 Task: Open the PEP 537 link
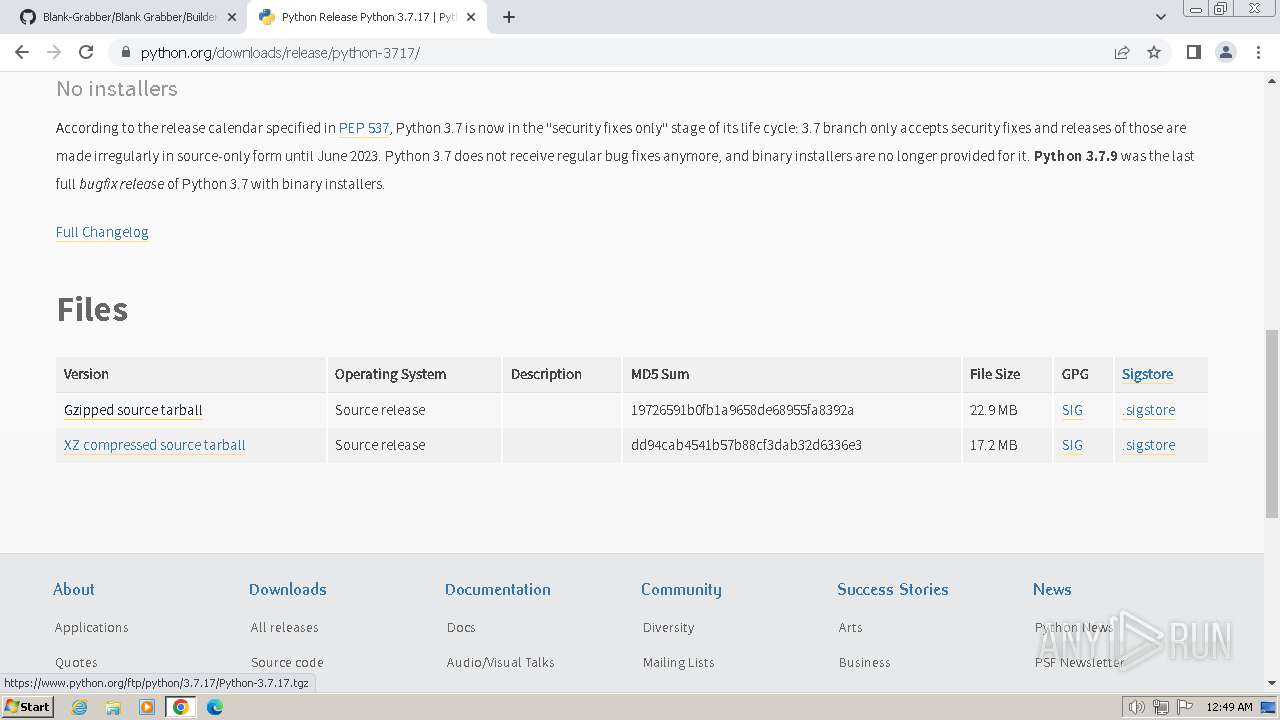point(364,128)
